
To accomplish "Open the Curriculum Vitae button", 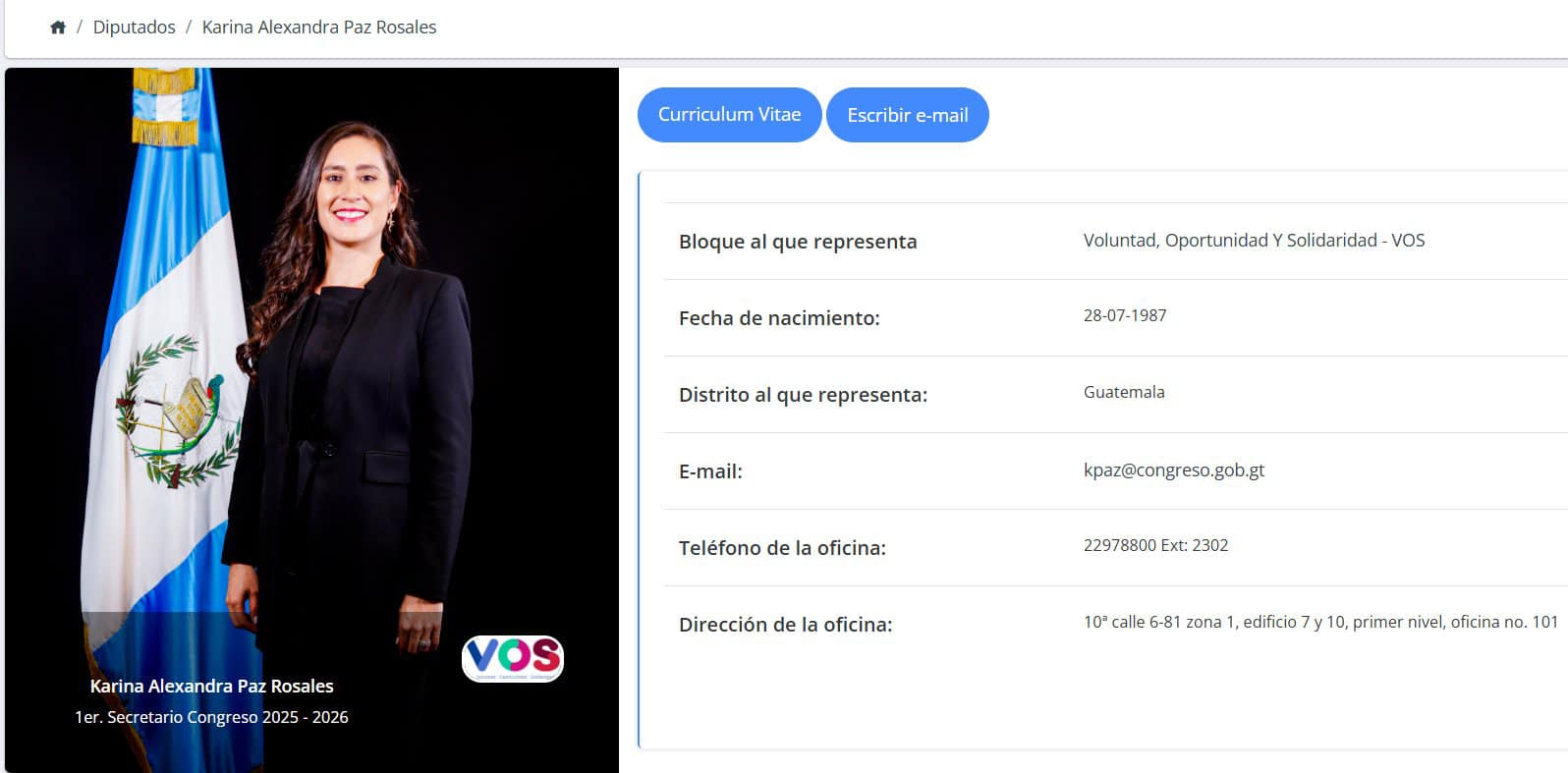I will (x=729, y=115).
